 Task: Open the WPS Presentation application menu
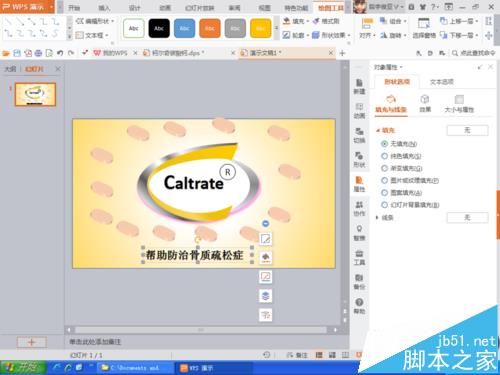pyautogui.click(x=27, y=7)
